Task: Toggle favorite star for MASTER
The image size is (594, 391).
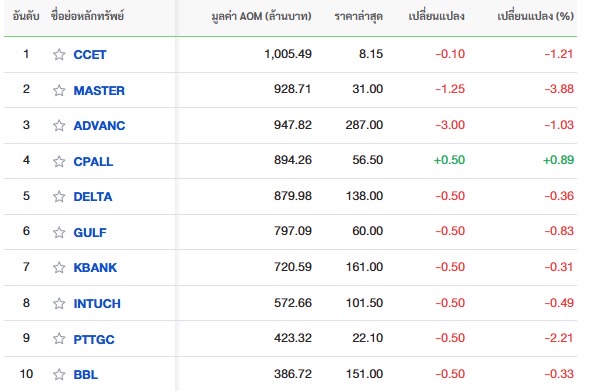Action: [59, 90]
